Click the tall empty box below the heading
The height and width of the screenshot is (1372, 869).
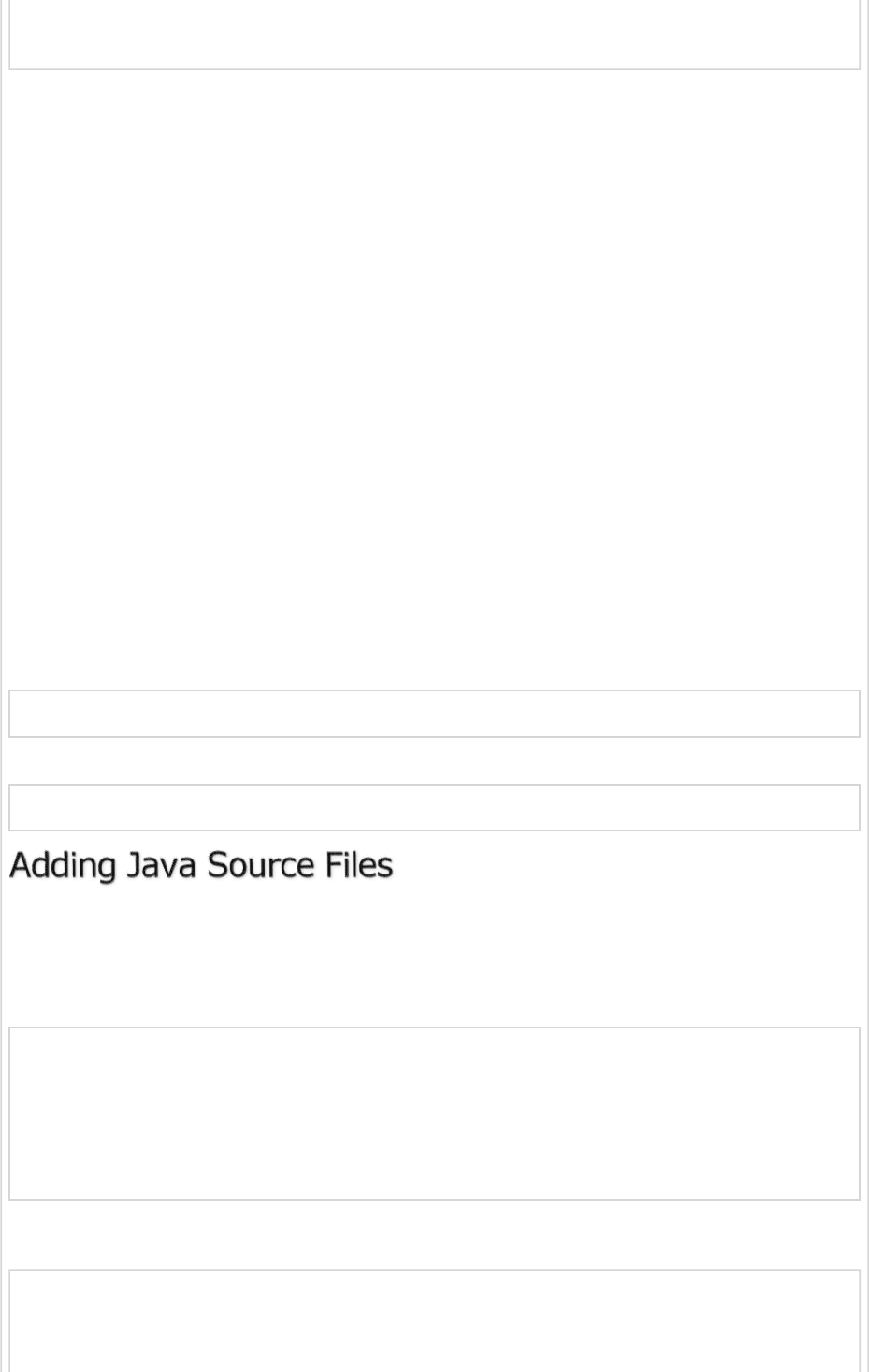(x=434, y=1113)
